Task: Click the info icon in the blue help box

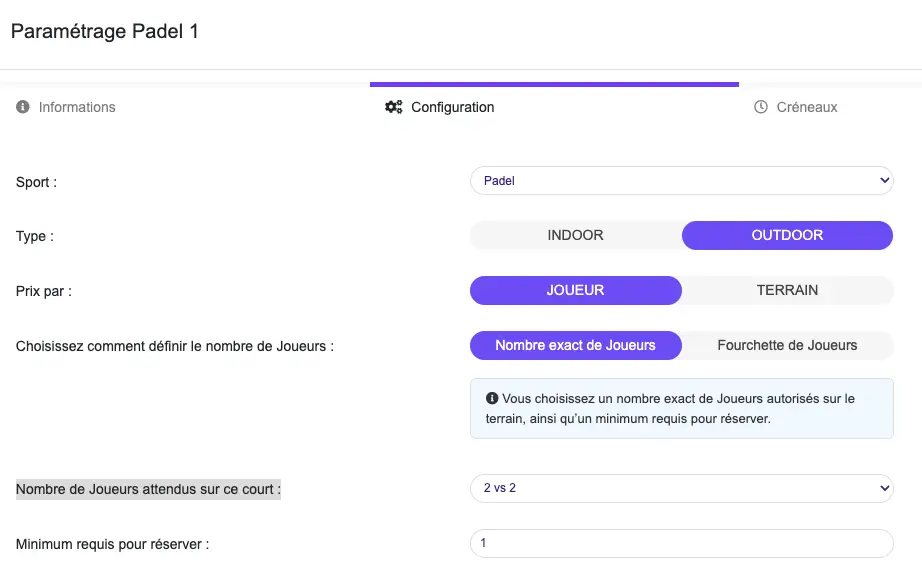Action: [x=492, y=398]
